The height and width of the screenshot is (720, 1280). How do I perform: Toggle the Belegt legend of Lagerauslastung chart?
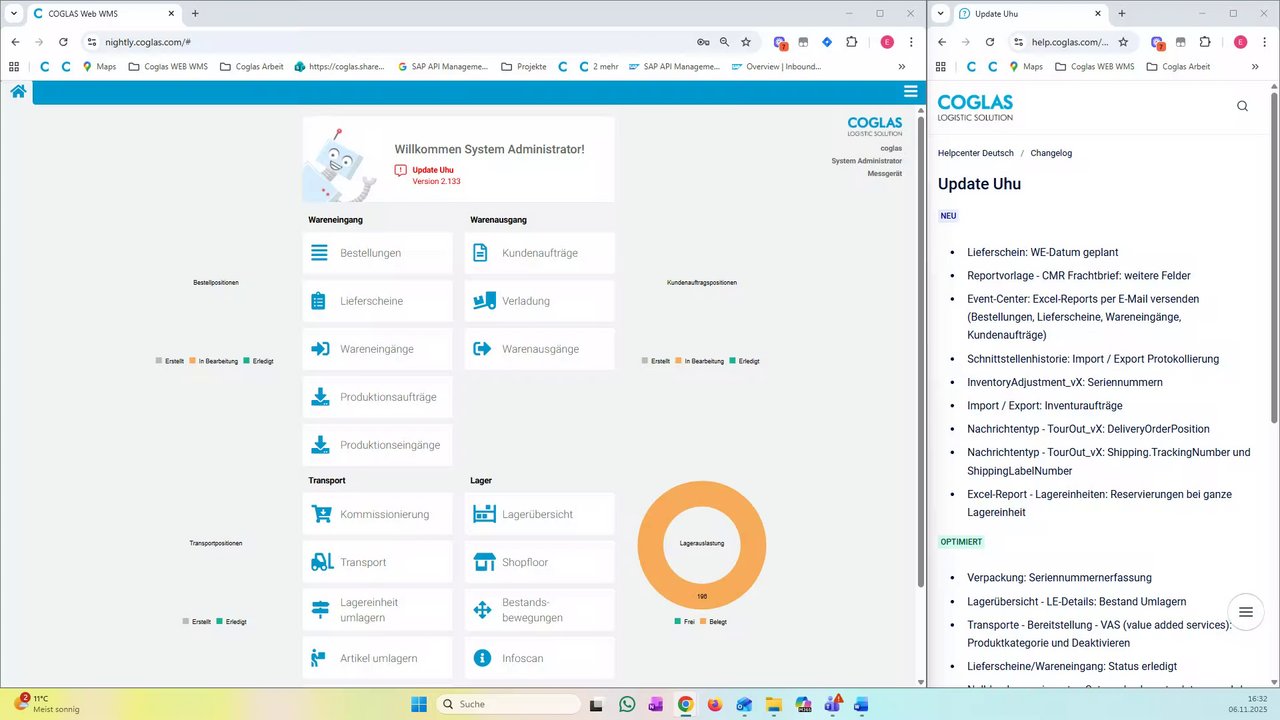(714, 622)
